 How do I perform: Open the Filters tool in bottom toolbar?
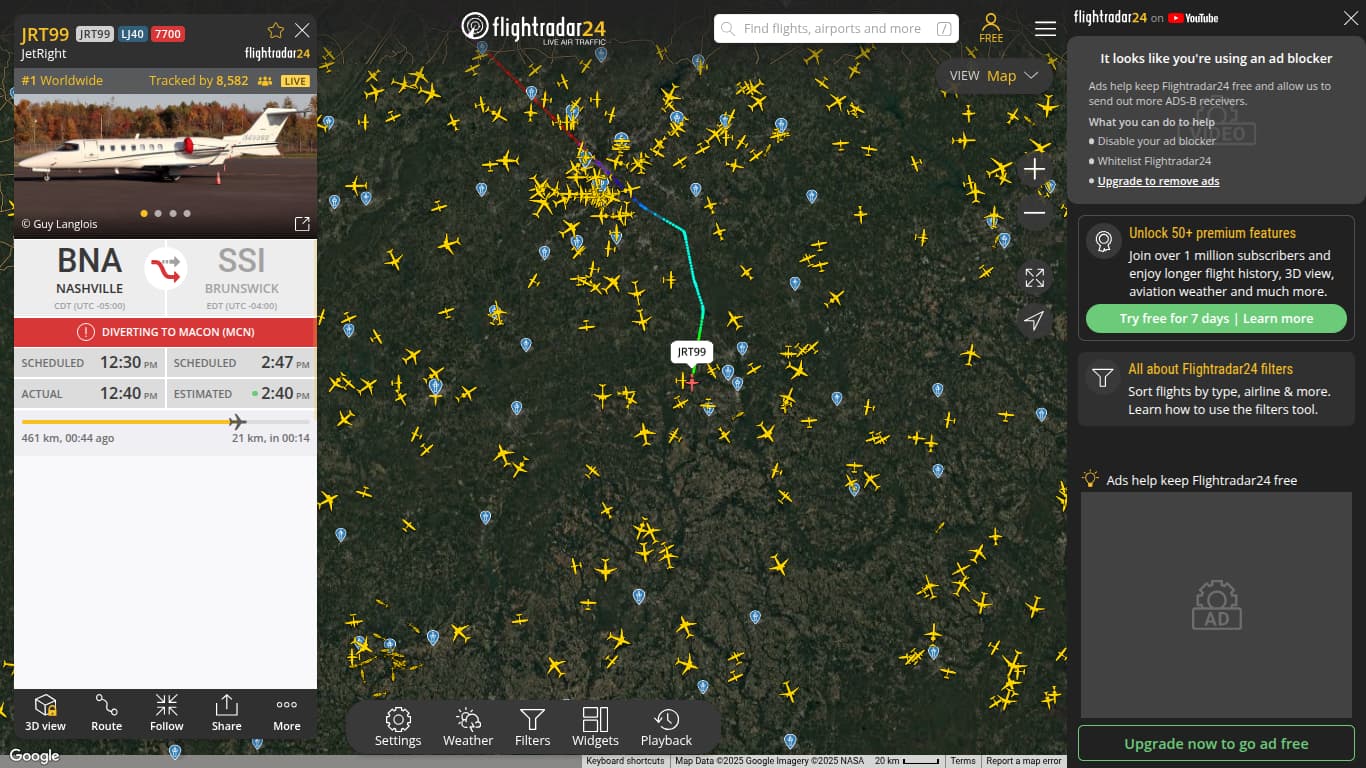pyautogui.click(x=532, y=727)
